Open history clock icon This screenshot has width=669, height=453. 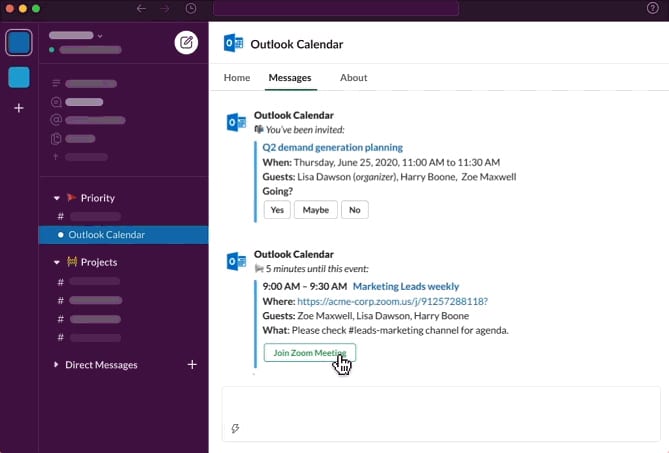pos(191,8)
